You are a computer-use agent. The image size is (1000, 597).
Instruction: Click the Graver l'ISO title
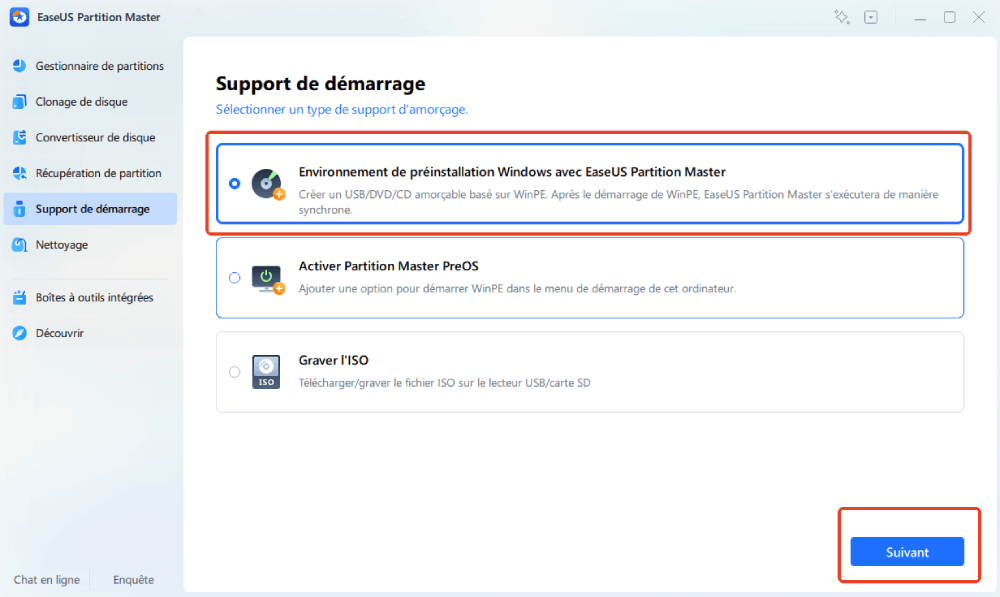[334, 360]
